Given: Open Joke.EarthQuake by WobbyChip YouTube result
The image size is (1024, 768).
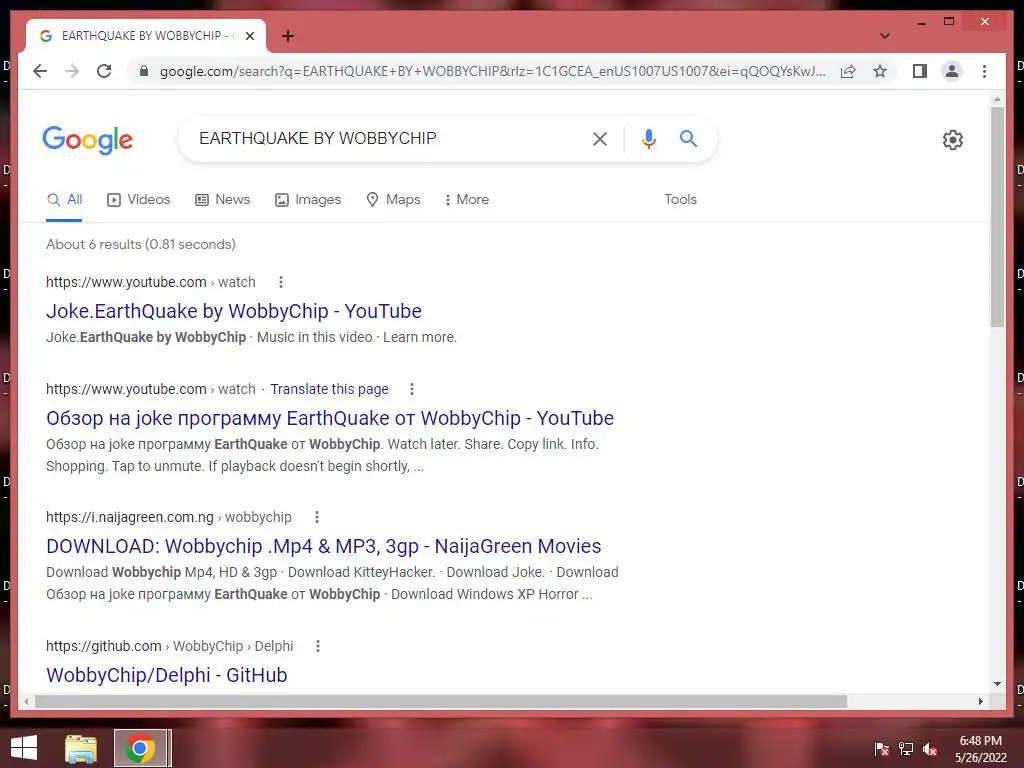Looking at the screenshot, I should (234, 311).
